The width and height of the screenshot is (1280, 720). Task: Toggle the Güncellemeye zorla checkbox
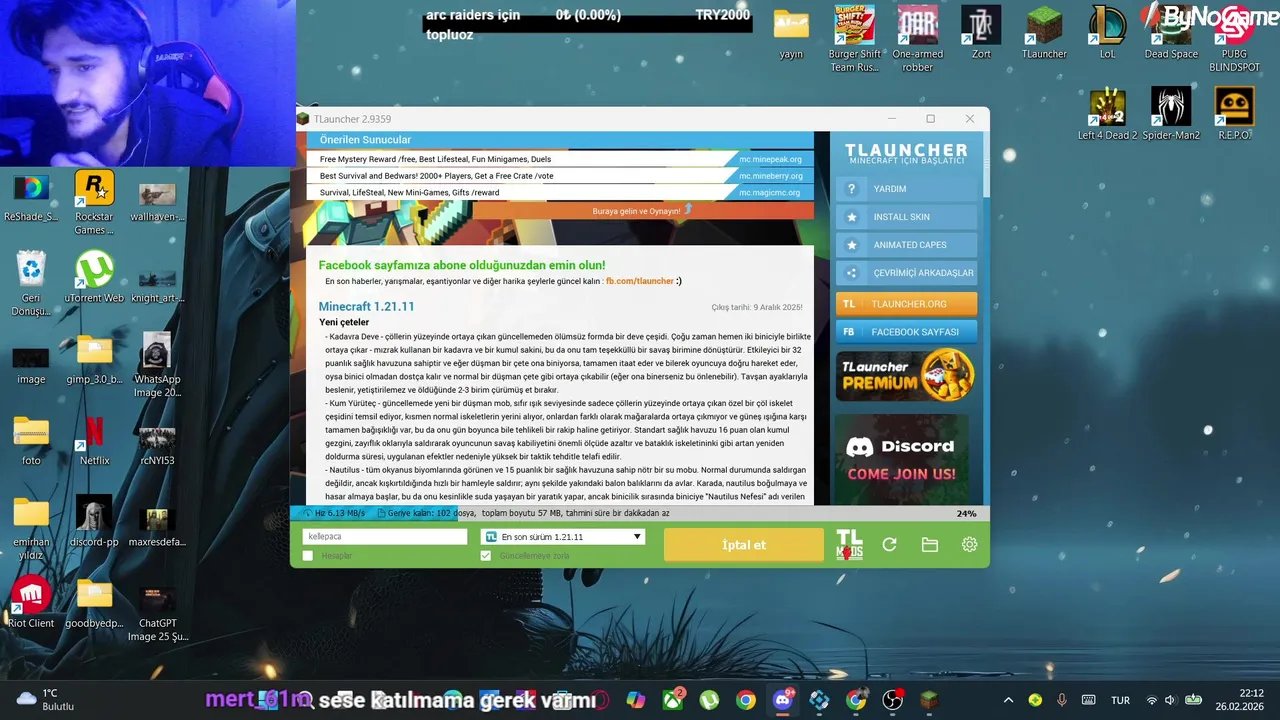coord(486,556)
